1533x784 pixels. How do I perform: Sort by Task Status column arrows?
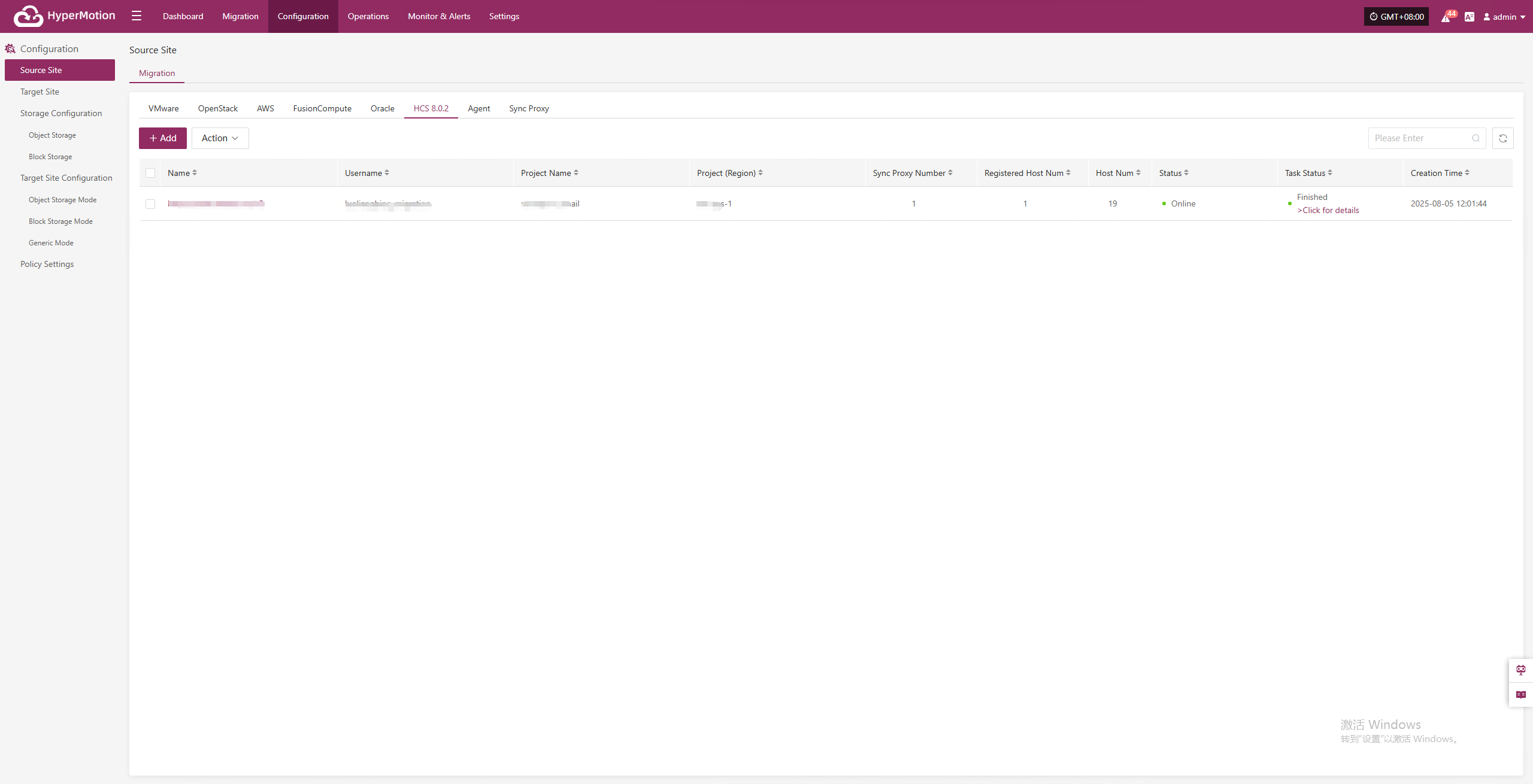[1330, 173]
